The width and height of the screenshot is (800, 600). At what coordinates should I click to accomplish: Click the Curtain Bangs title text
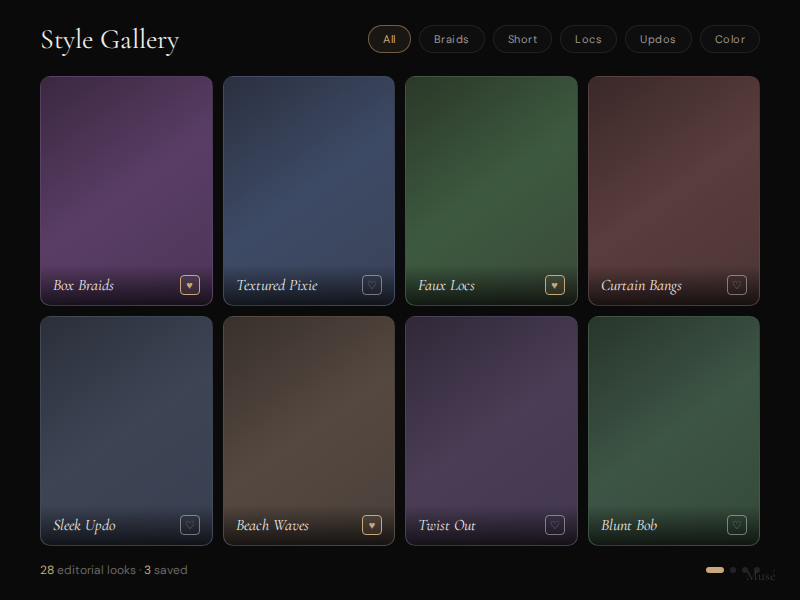click(641, 286)
